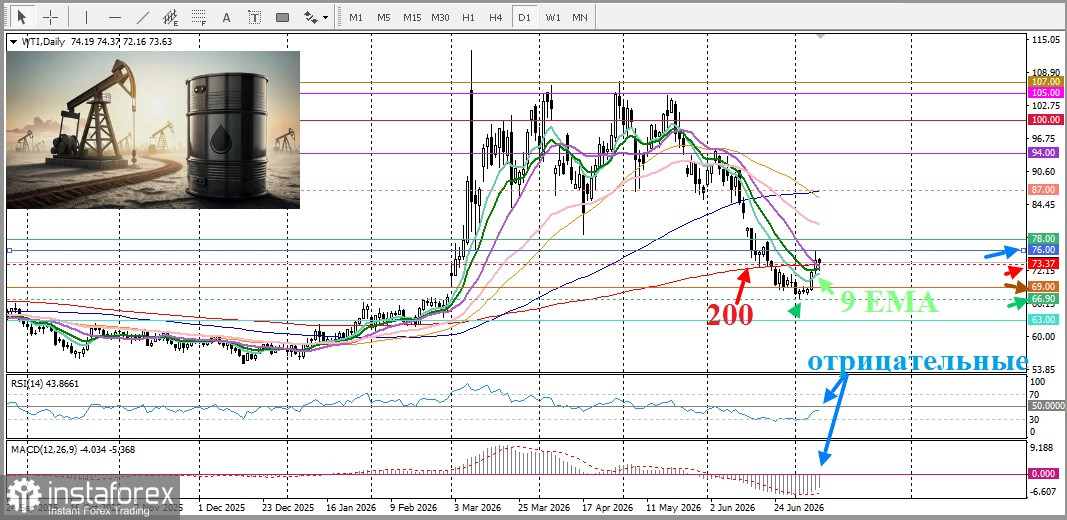Collapse the WTI,Daily chart title triangle
1067x520 pixels.
pos(14,42)
